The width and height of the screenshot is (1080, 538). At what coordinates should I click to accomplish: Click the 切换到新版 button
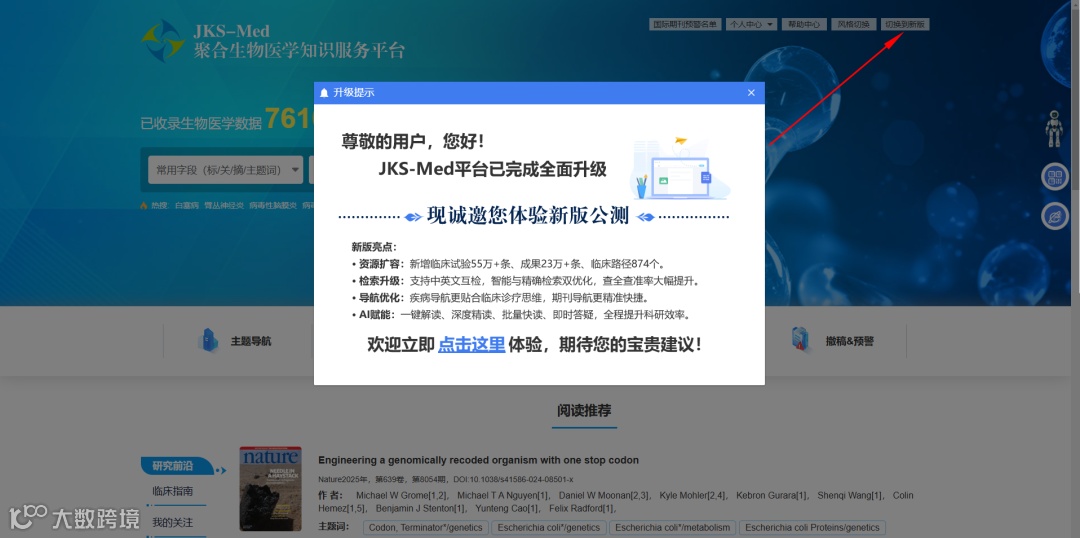point(905,24)
